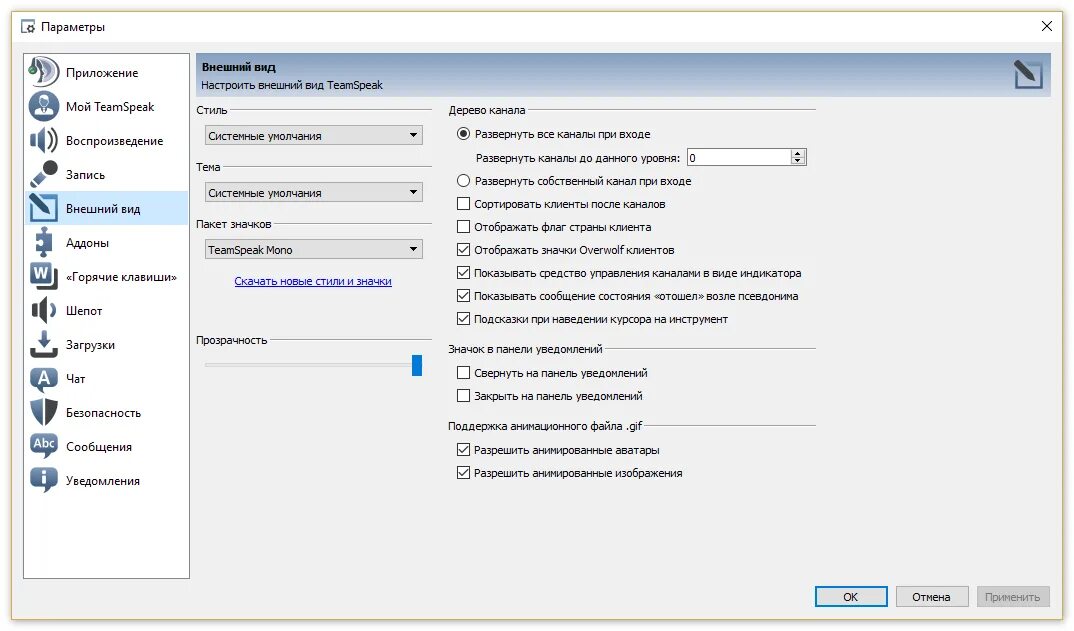The width and height of the screenshot is (1074, 631).
Task: Click the header Внешний вид page icon
Action: (x=1028, y=75)
